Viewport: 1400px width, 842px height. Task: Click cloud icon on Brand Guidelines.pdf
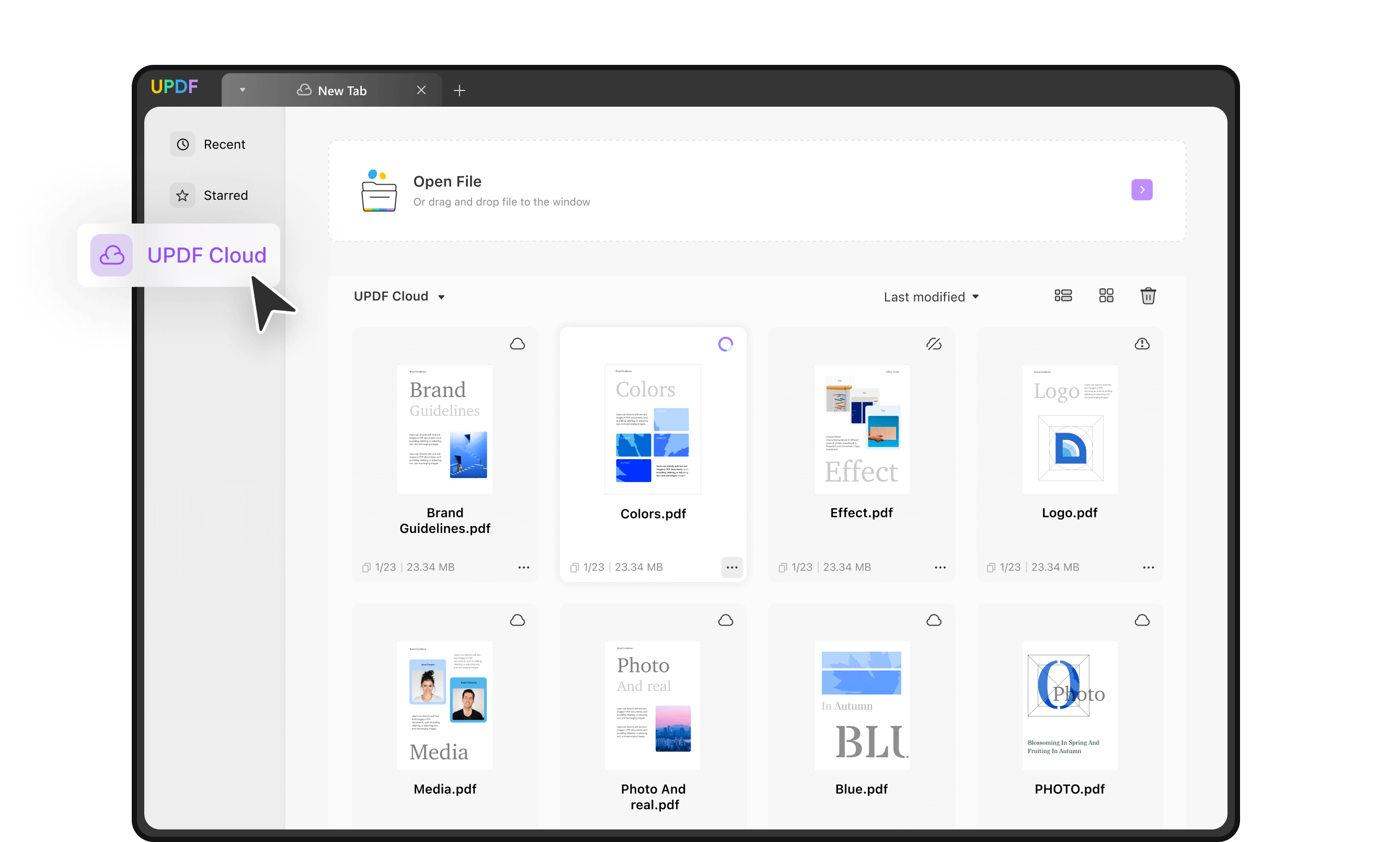(517, 344)
